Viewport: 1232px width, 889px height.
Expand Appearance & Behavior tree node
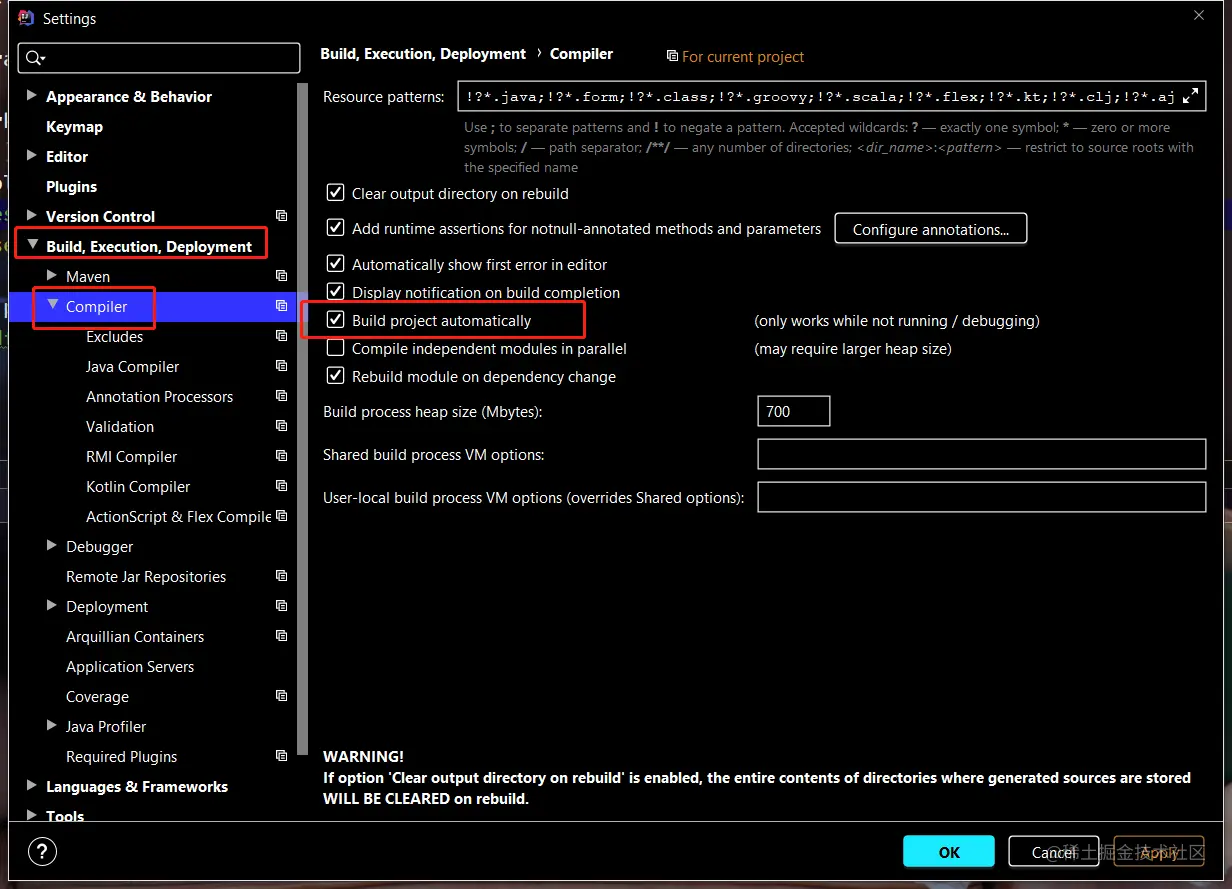point(32,96)
